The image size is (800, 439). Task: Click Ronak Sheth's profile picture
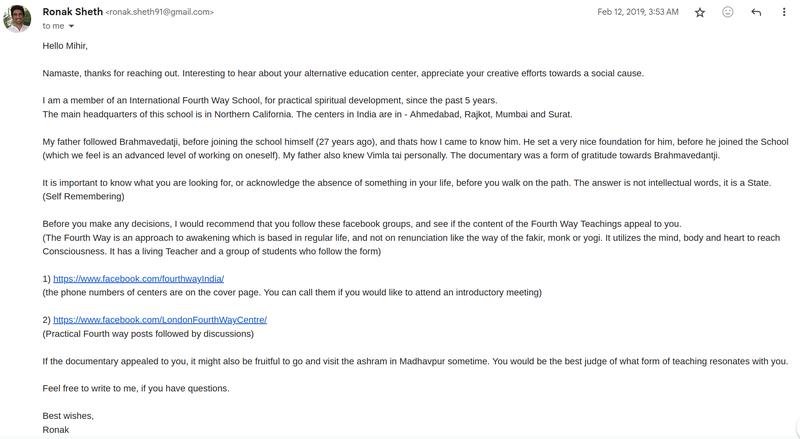[19, 19]
